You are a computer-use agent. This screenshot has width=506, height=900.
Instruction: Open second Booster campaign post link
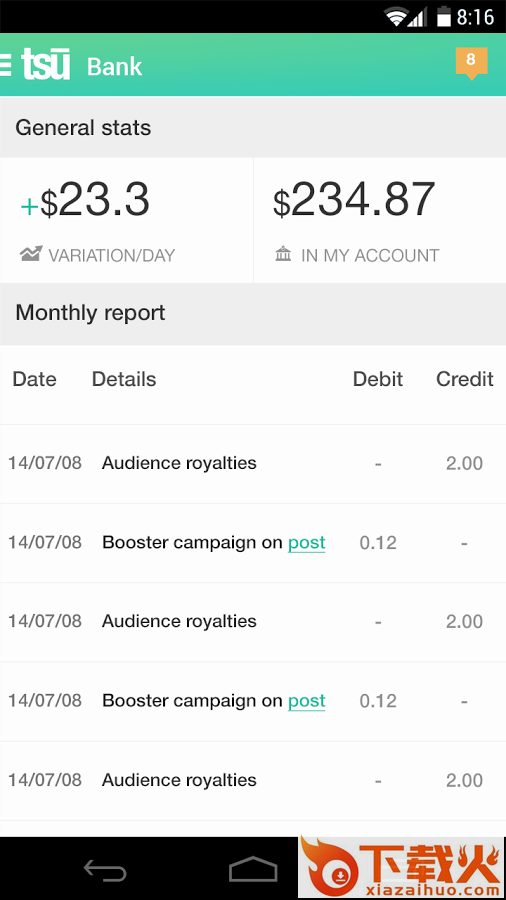(x=306, y=701)
